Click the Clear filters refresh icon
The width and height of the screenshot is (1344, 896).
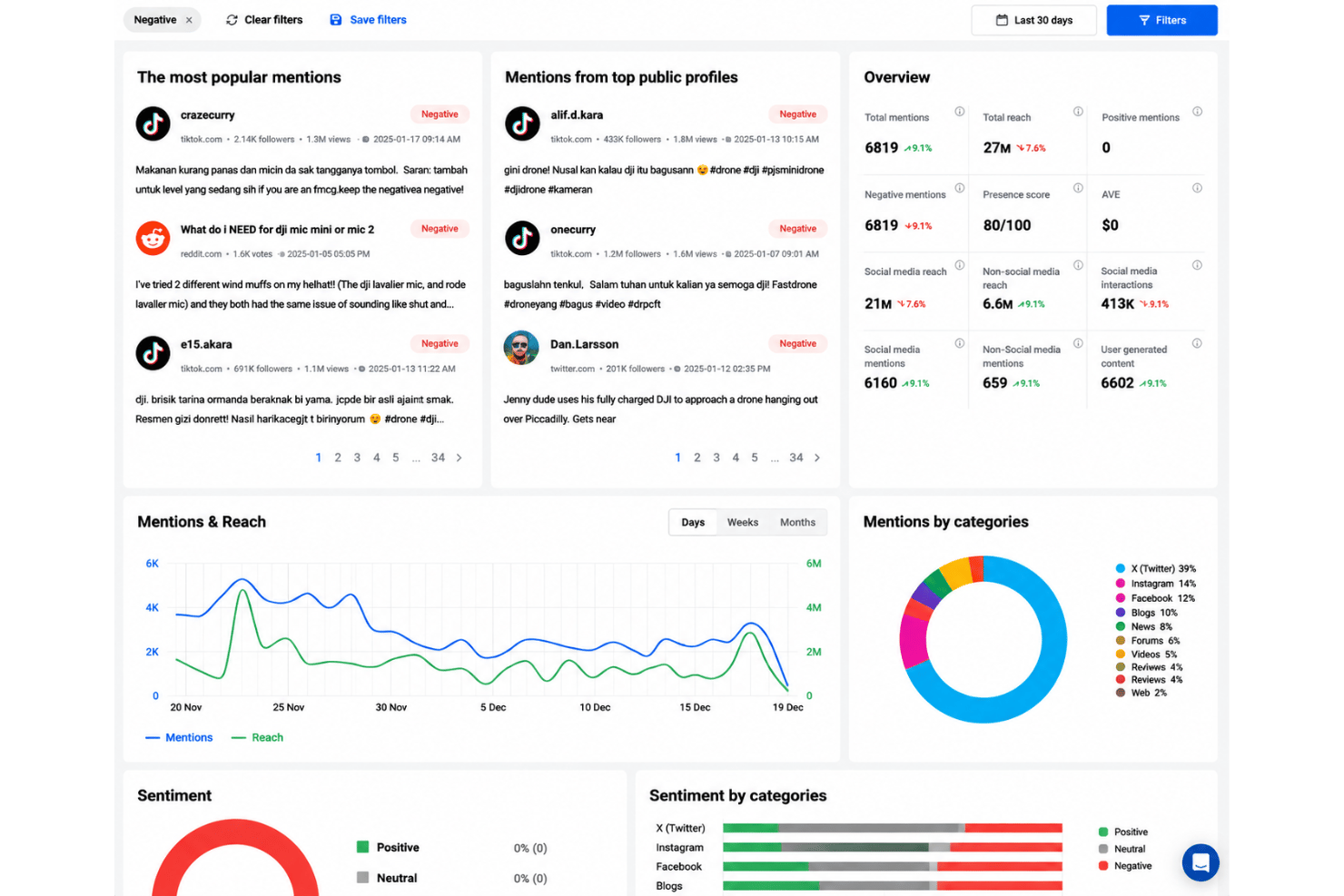coord(232,20)
